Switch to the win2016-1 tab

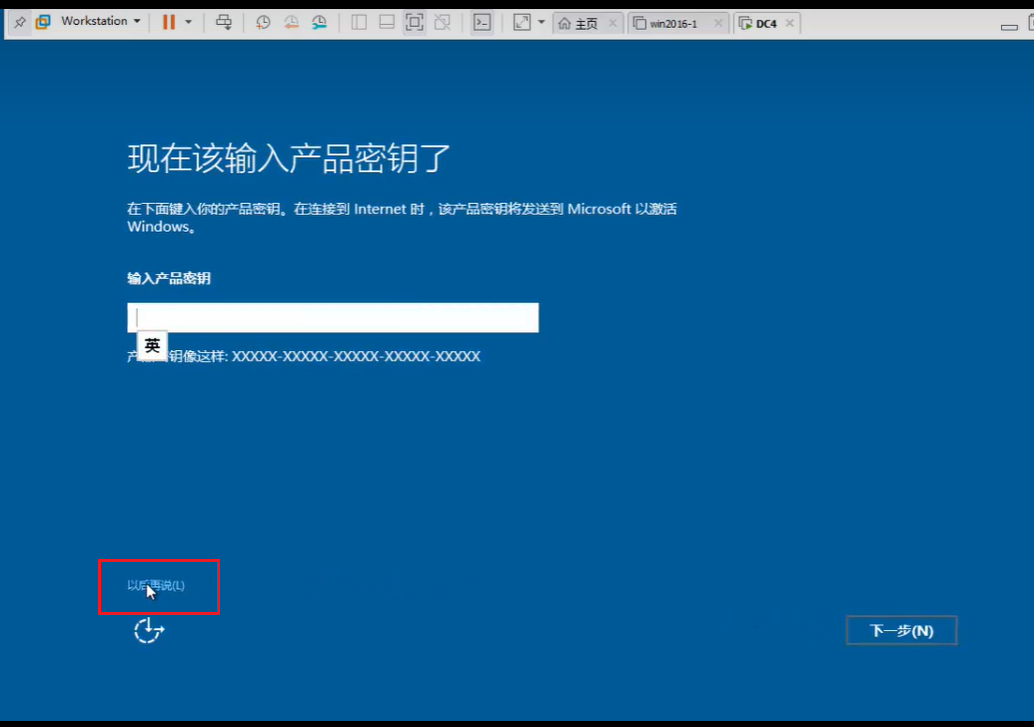pyautogui.click(x=674, y=24)
